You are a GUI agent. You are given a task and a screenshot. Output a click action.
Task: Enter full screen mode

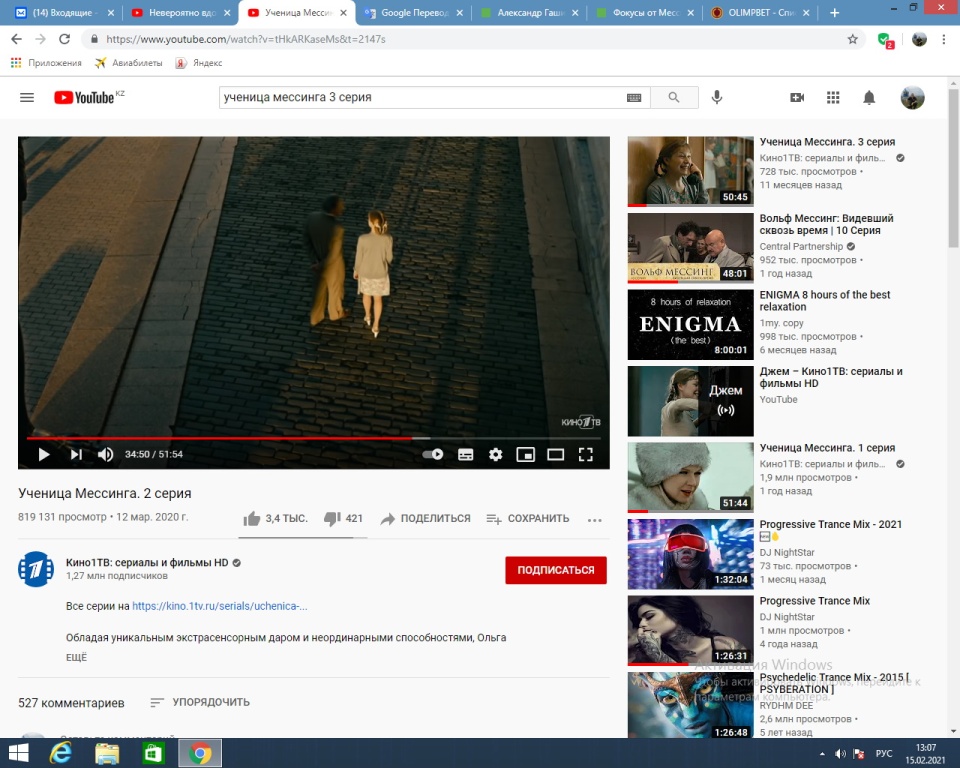[x=585, y=454]
